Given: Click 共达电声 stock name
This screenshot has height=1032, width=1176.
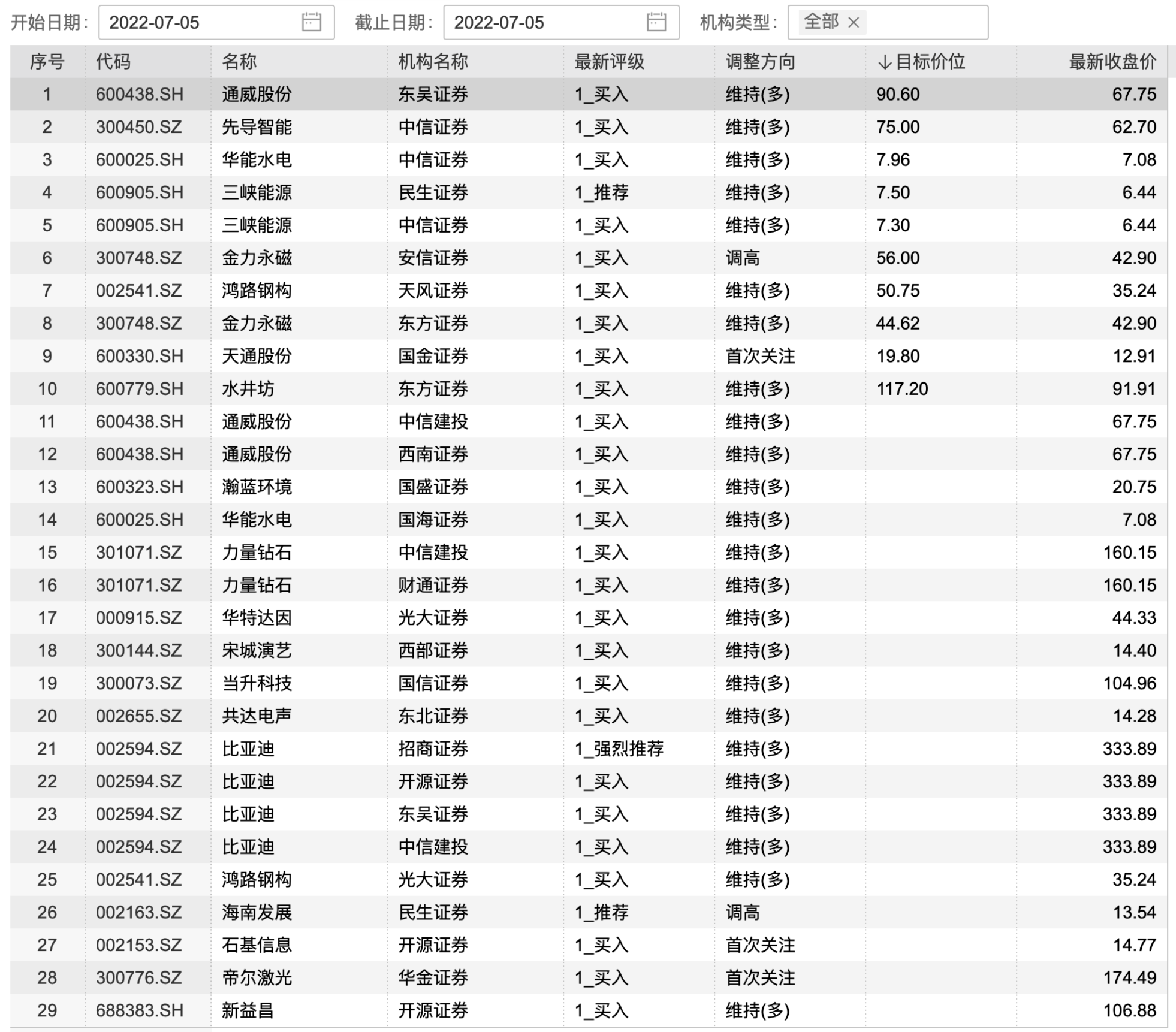Looking at the screenshot, I should 257,716.
